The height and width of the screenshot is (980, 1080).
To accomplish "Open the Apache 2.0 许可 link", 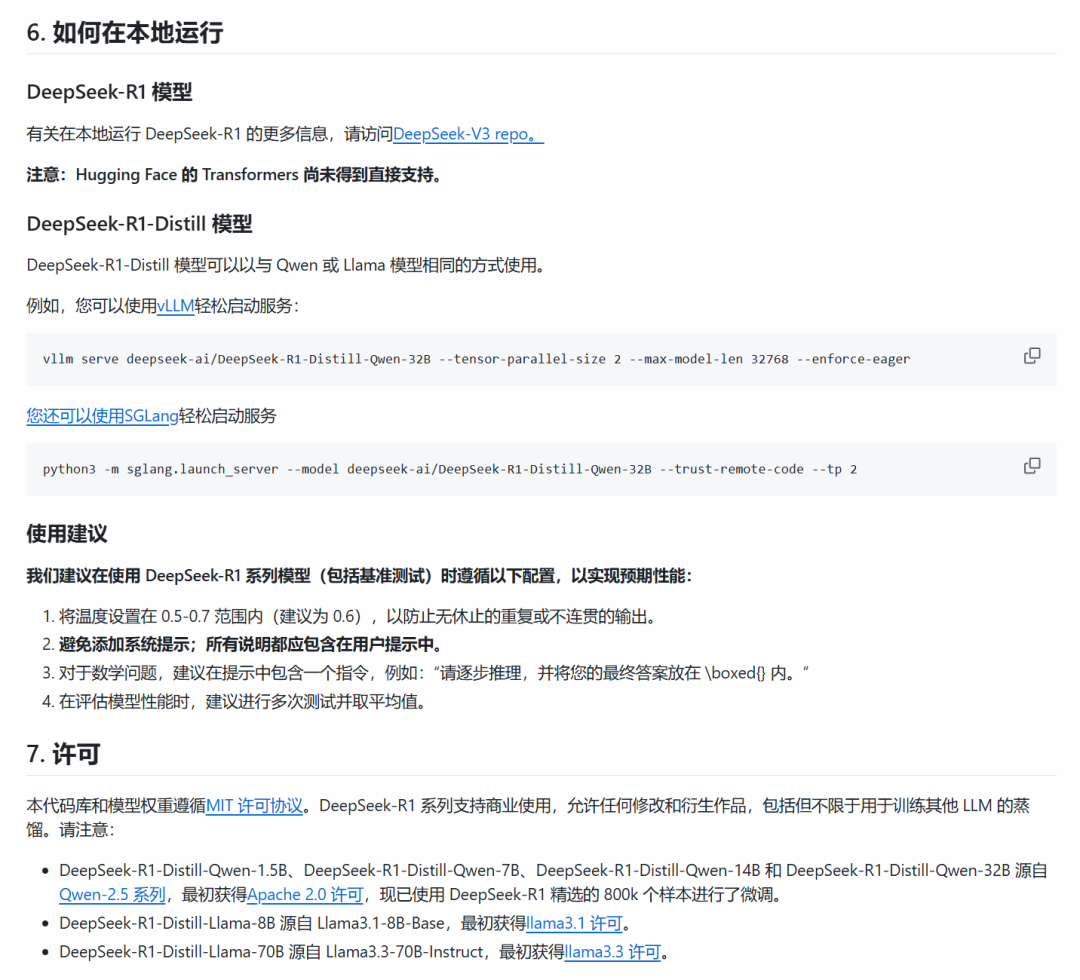I will [x=302, y=895].
